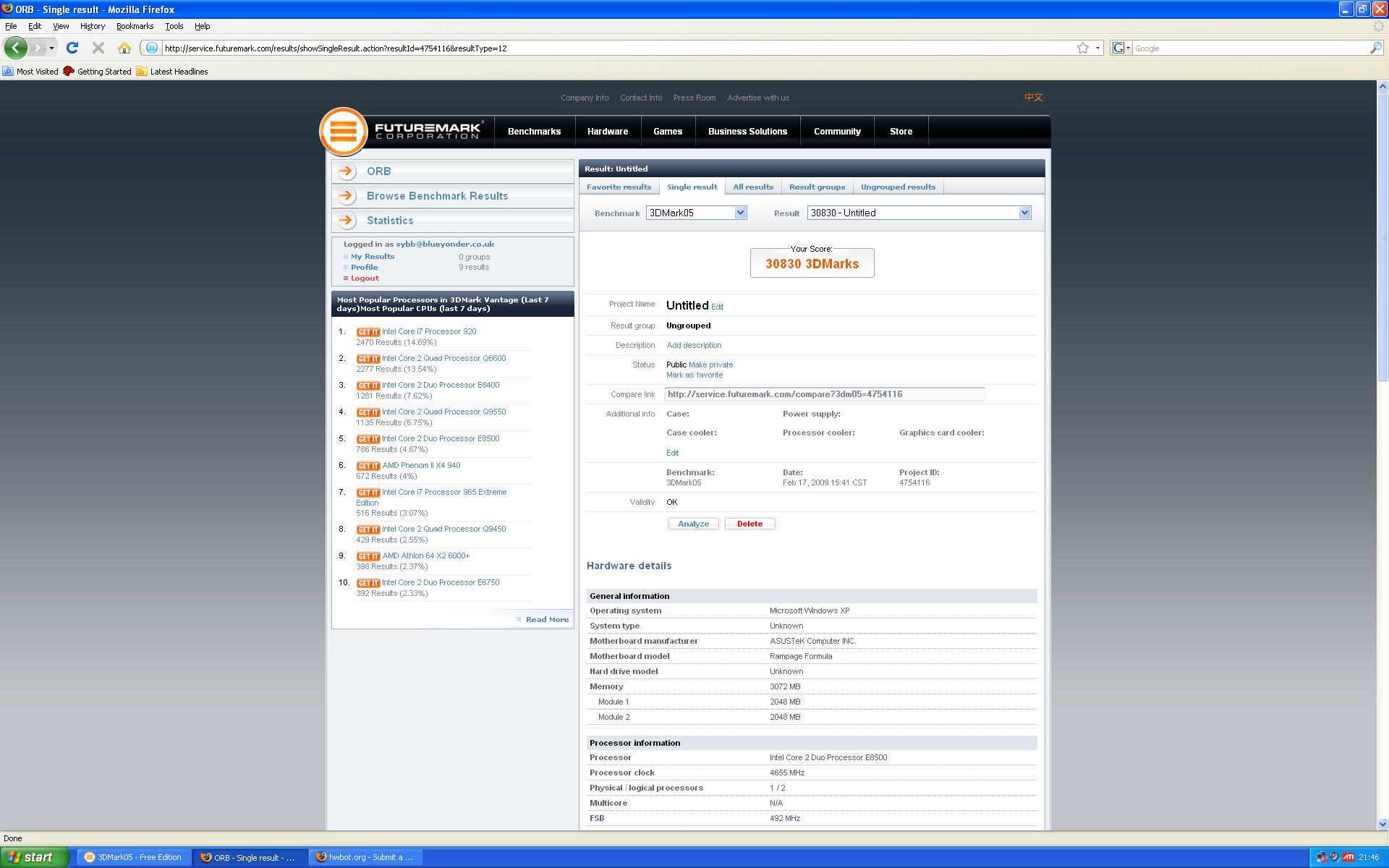Click the Futuremark orange logo
The width and height of the screenshot is (1389, 868).
(344, 132)
